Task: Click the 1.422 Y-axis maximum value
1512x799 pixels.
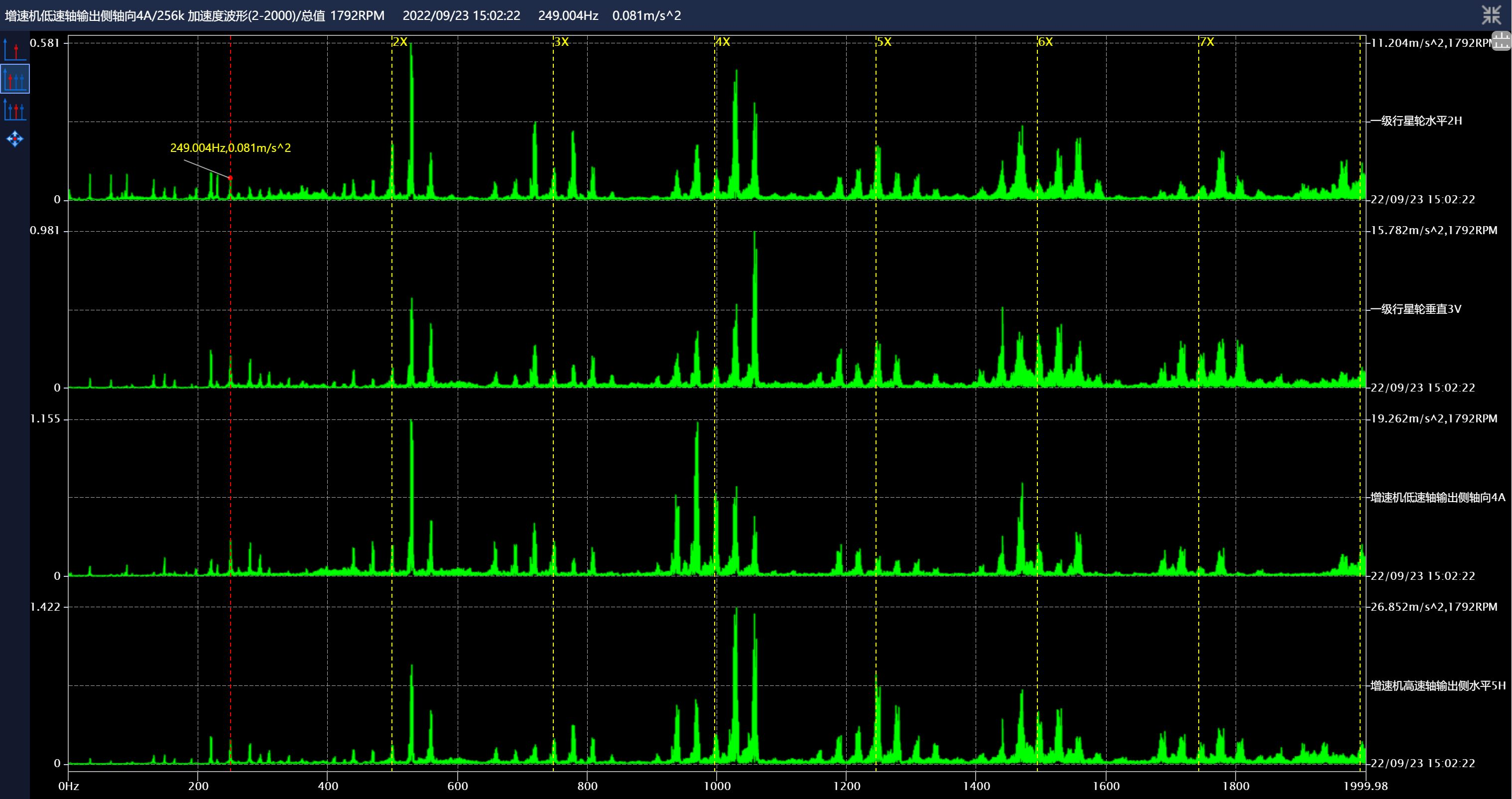Action: (45, 606)
